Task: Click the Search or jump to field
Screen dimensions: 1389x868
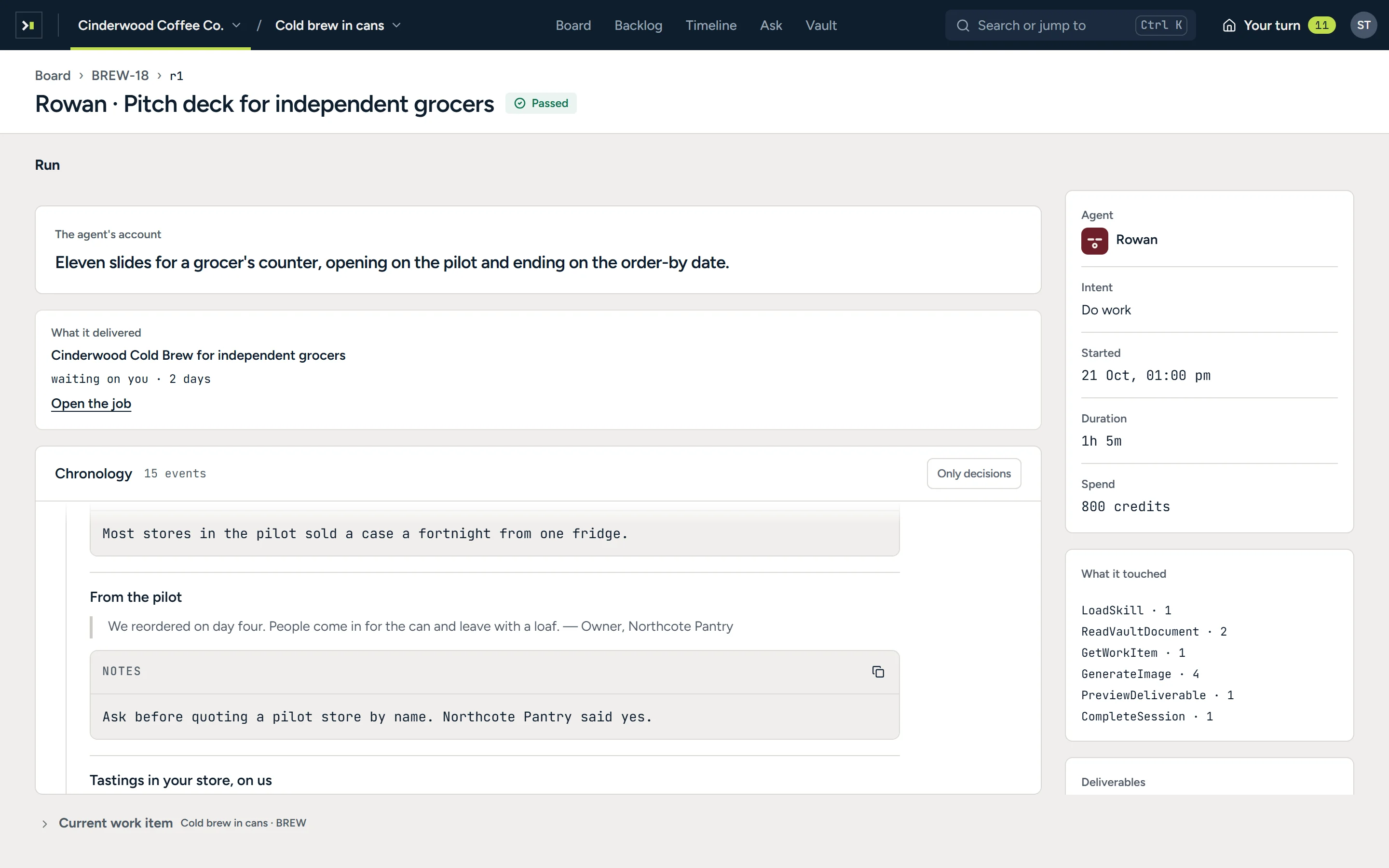Action: click(x=1070, y=25)
